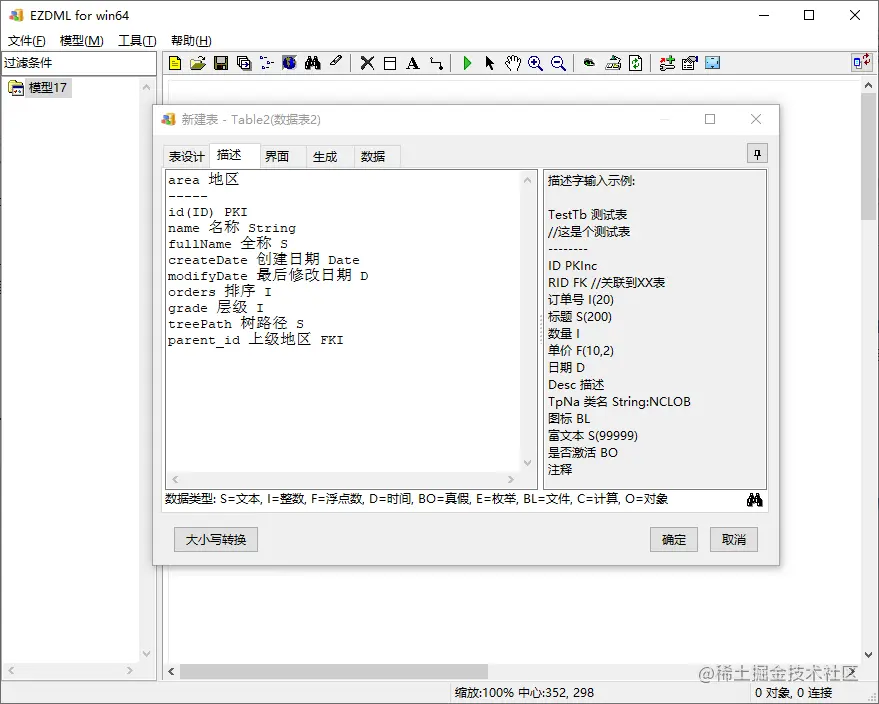Viewport: 879px width, 704px height.
Task: Select the text A tool
Action: click(x=413, y=63)
